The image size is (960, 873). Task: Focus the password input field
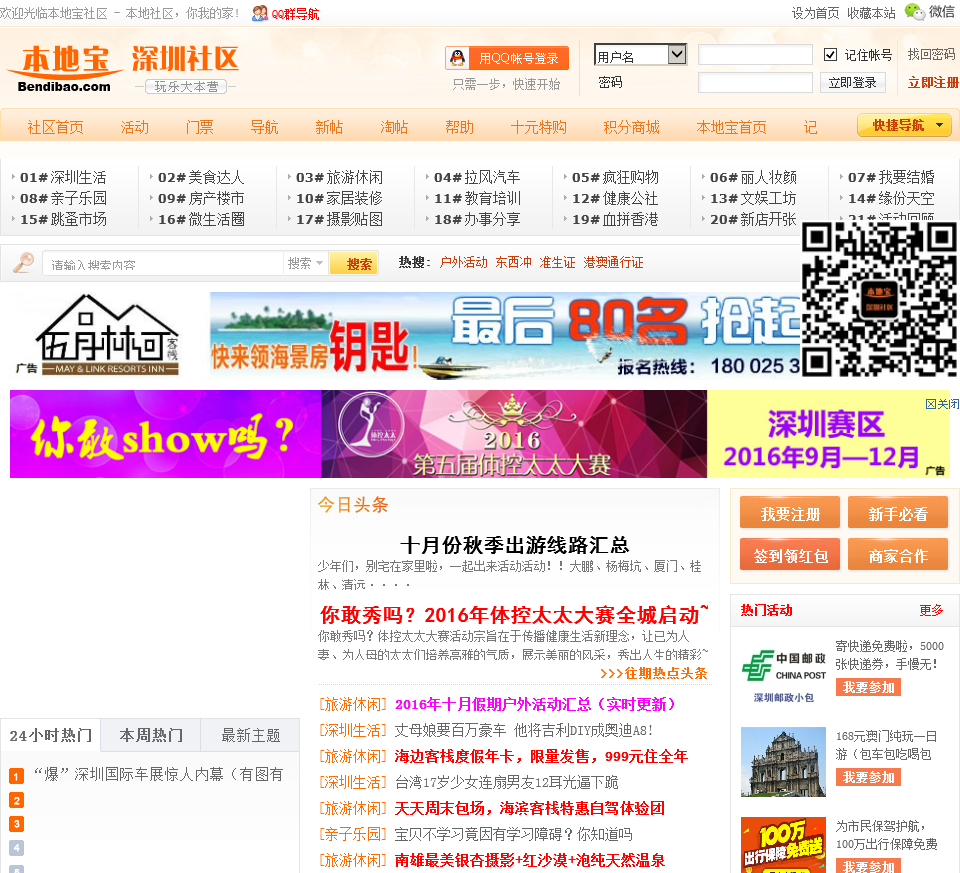click(x=755, y=83)
